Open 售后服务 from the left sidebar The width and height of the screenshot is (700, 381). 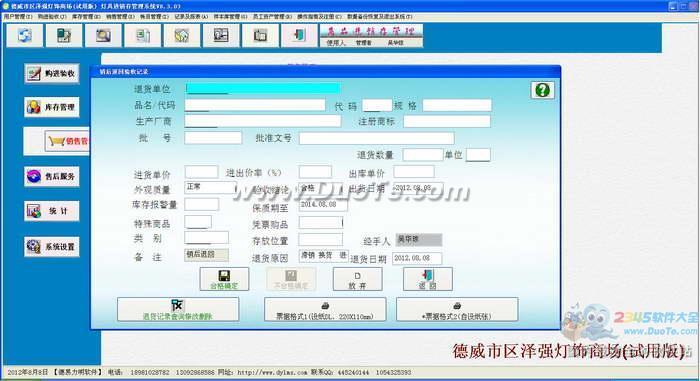point(52,176)
